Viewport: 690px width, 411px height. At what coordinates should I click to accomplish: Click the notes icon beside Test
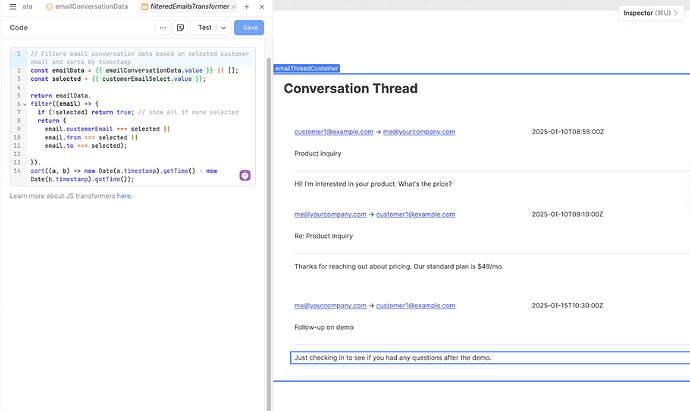[180, 27]
